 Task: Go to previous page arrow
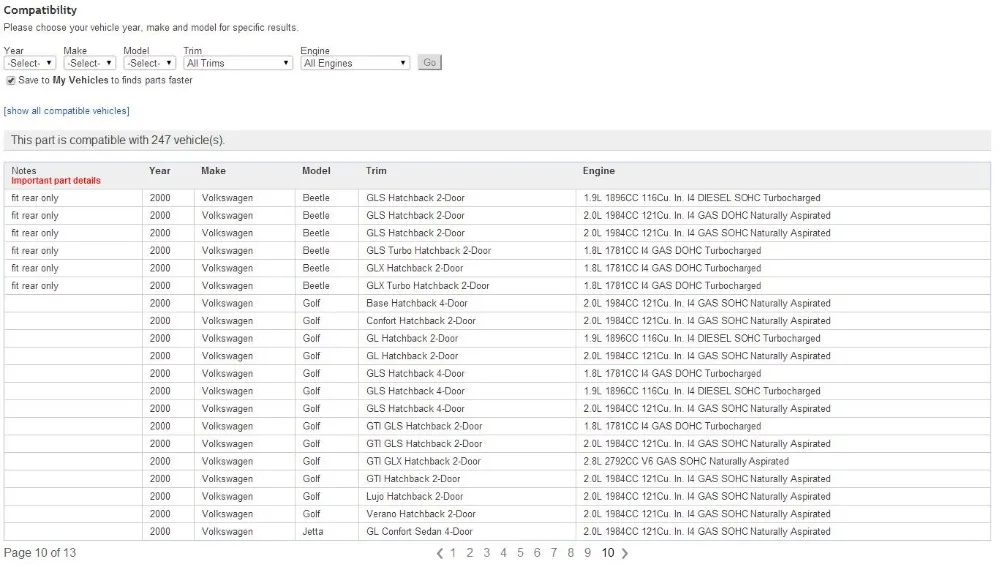coord(439,554)
